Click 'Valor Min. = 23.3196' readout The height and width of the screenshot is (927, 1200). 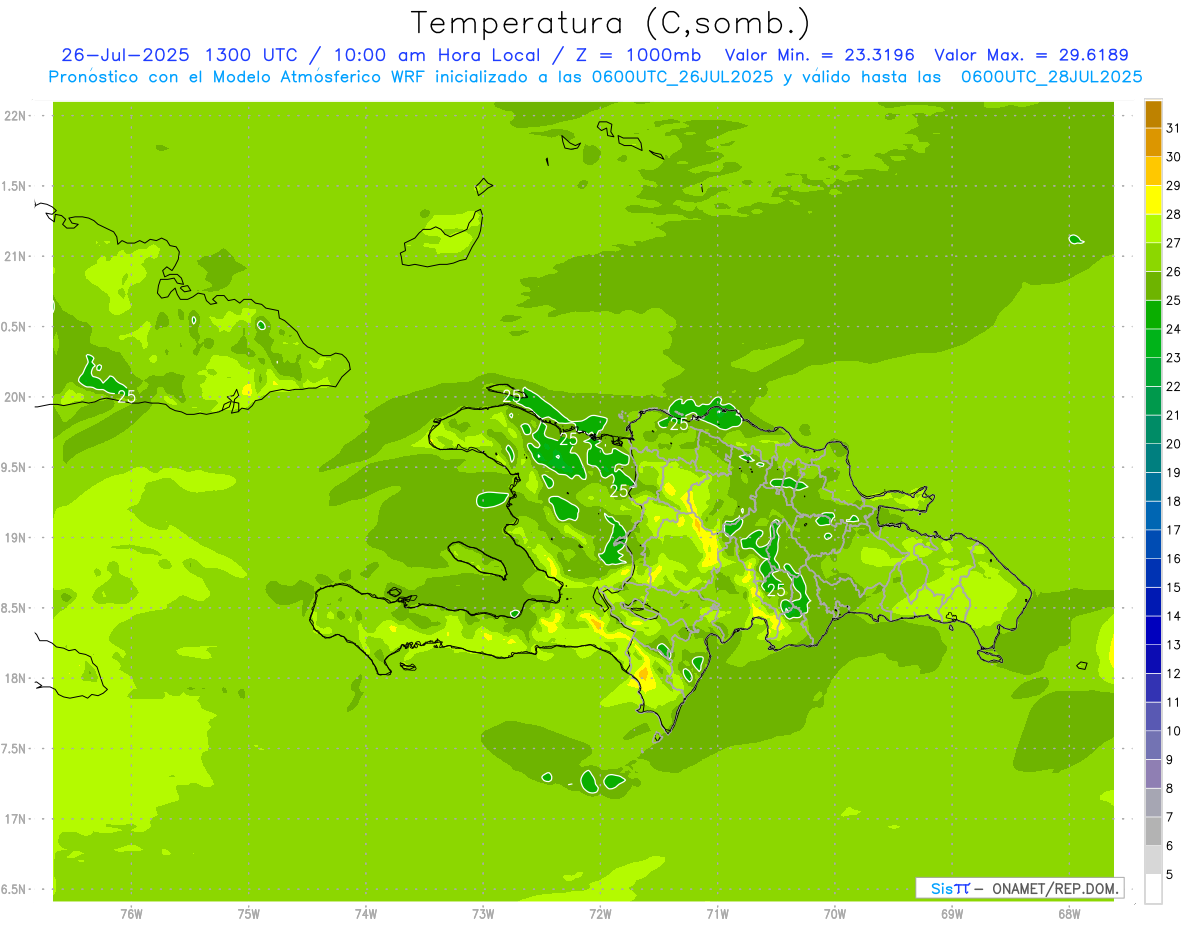(820, 55)
